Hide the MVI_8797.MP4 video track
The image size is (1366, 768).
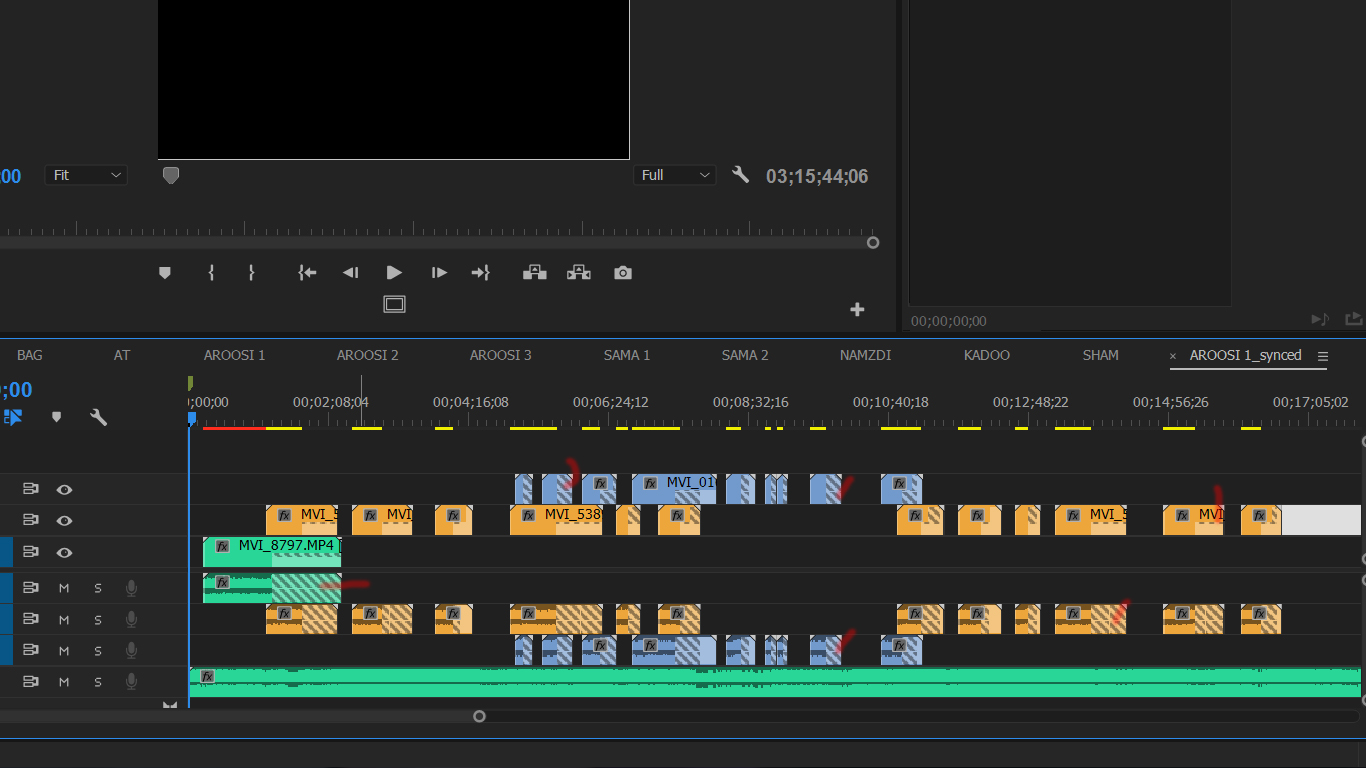(64, 551)
